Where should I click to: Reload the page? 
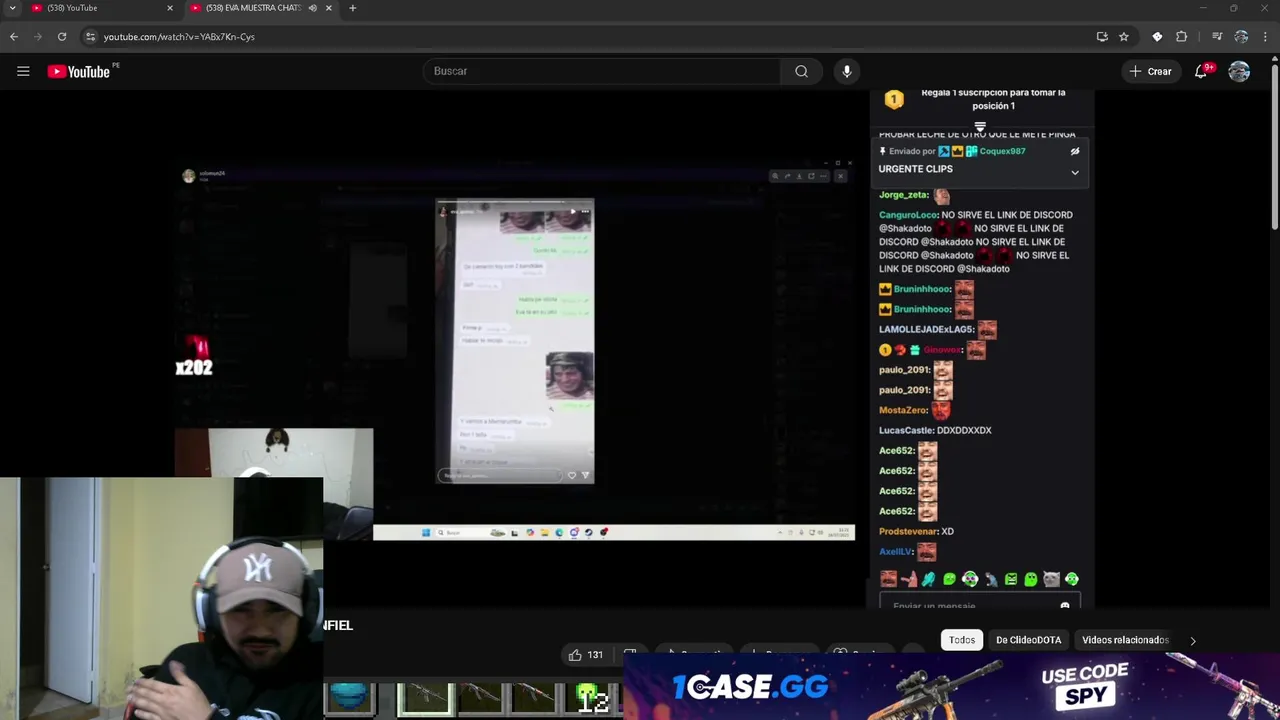pos(62,37)
